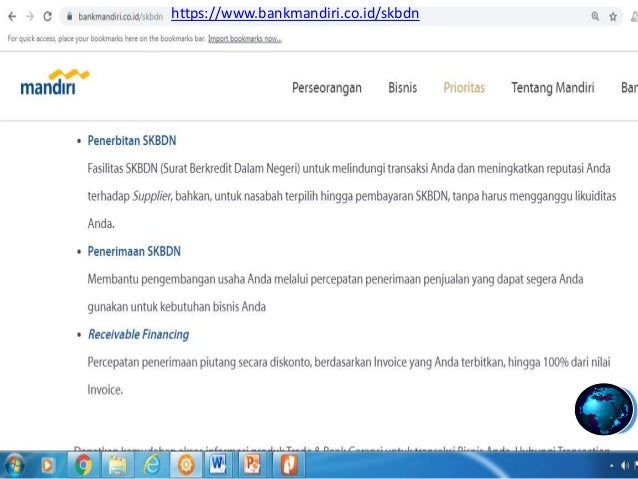This screenshot has height=479, width=638.
Task: Click the padlock site security icon
Action: [70, 16]
